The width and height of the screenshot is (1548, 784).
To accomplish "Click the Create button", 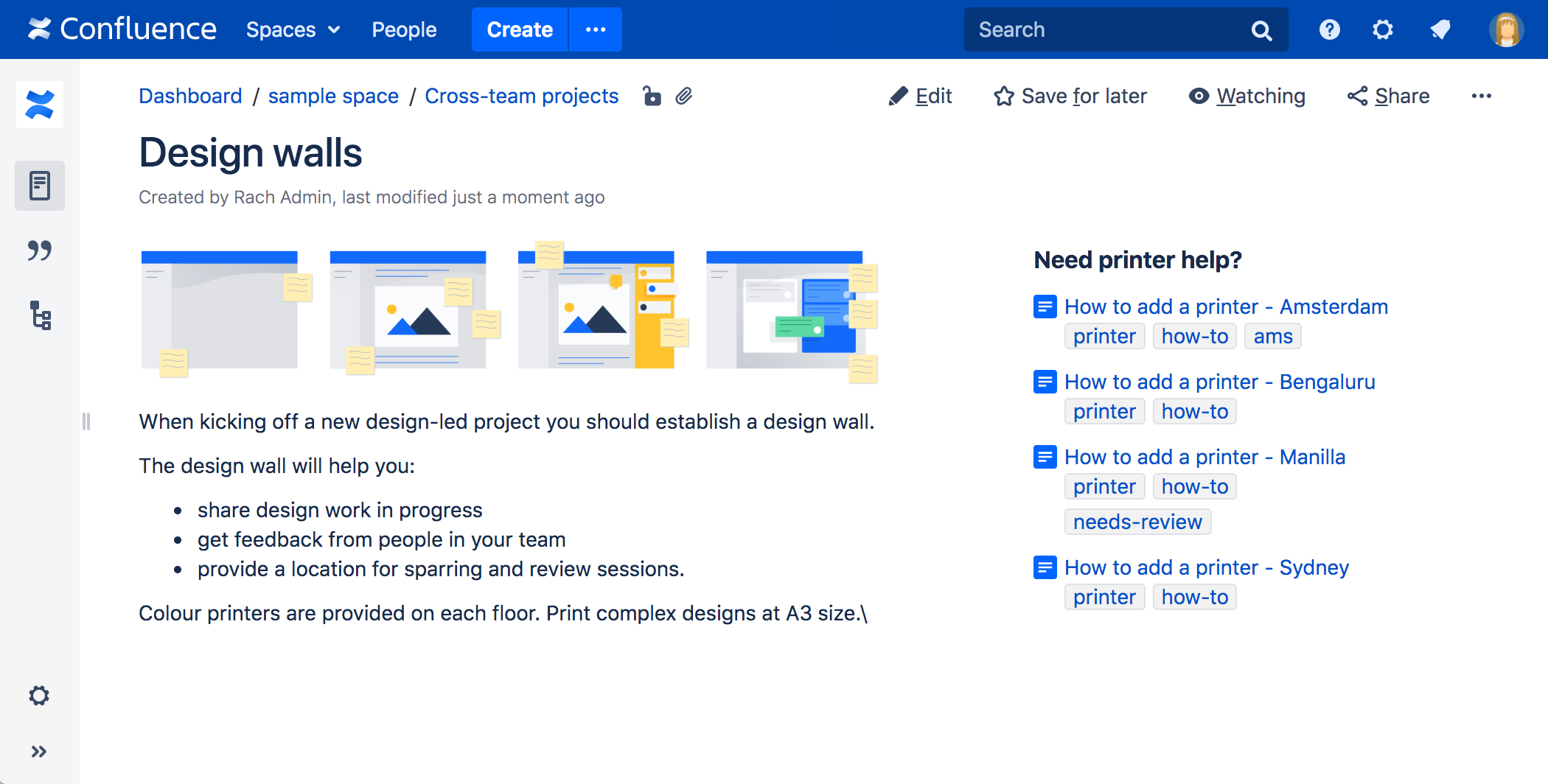I will click(520, 29).
